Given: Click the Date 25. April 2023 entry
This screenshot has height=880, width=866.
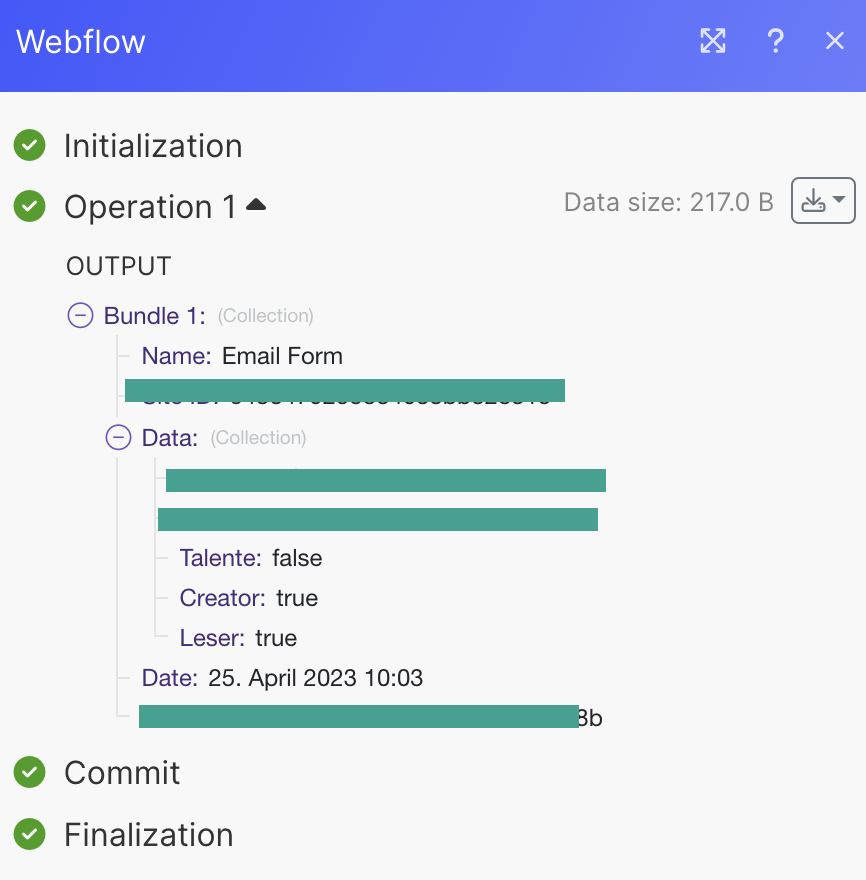Looking at the screenshot, I should [x=282, y=678].
